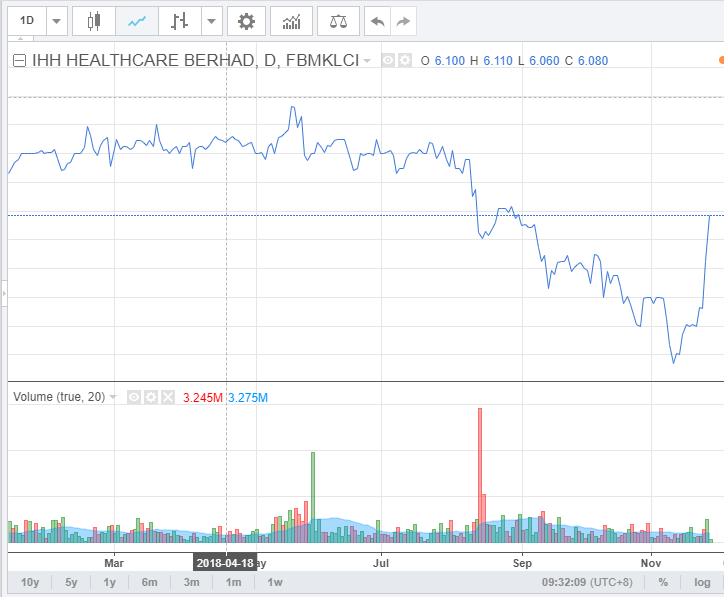Open chart settings gear
This screenshot has height=597, width=724.
[246, 21]
